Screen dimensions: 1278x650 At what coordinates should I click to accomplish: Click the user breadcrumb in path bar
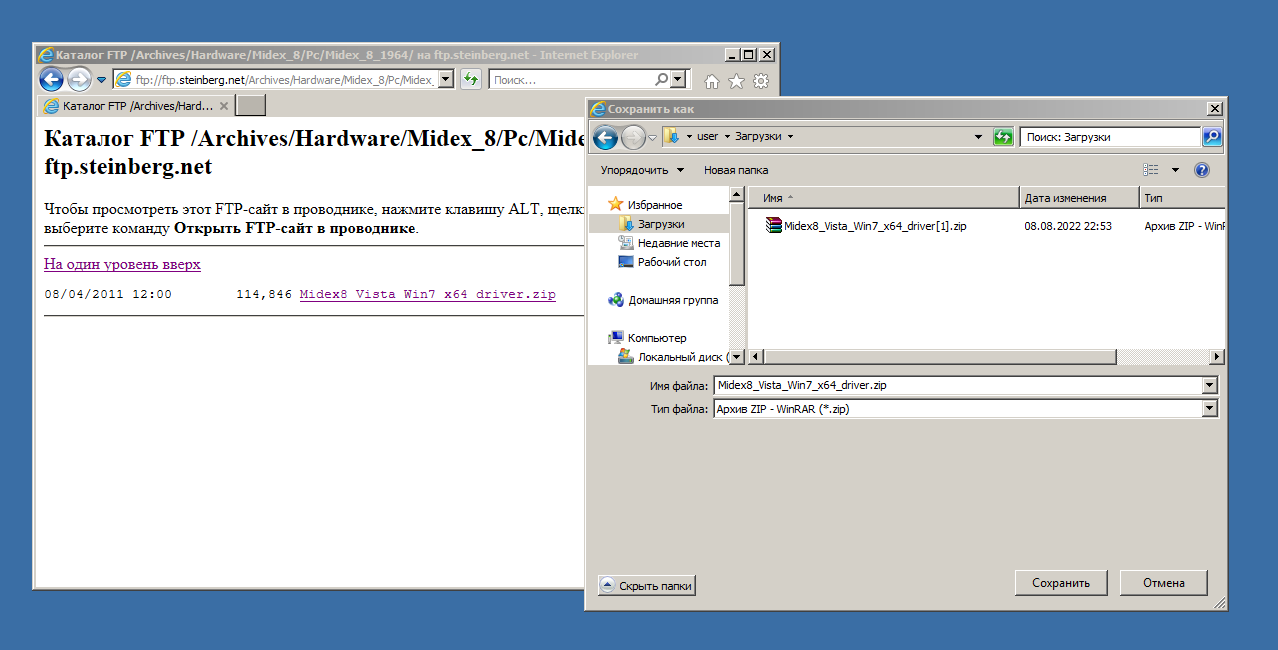(707, 136)
